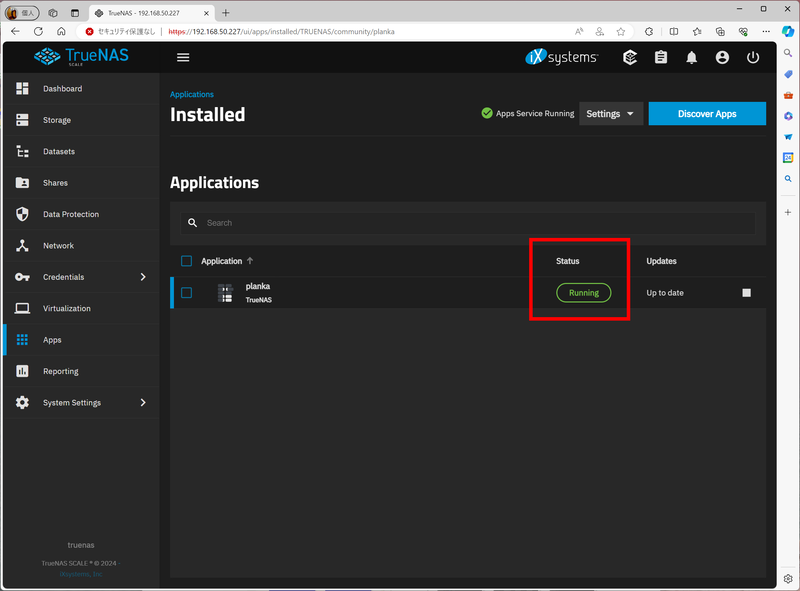Expand System Settings submenu chevron
Image resolution: width=800 pixels, height=591 pixels.
coord(143,403)
